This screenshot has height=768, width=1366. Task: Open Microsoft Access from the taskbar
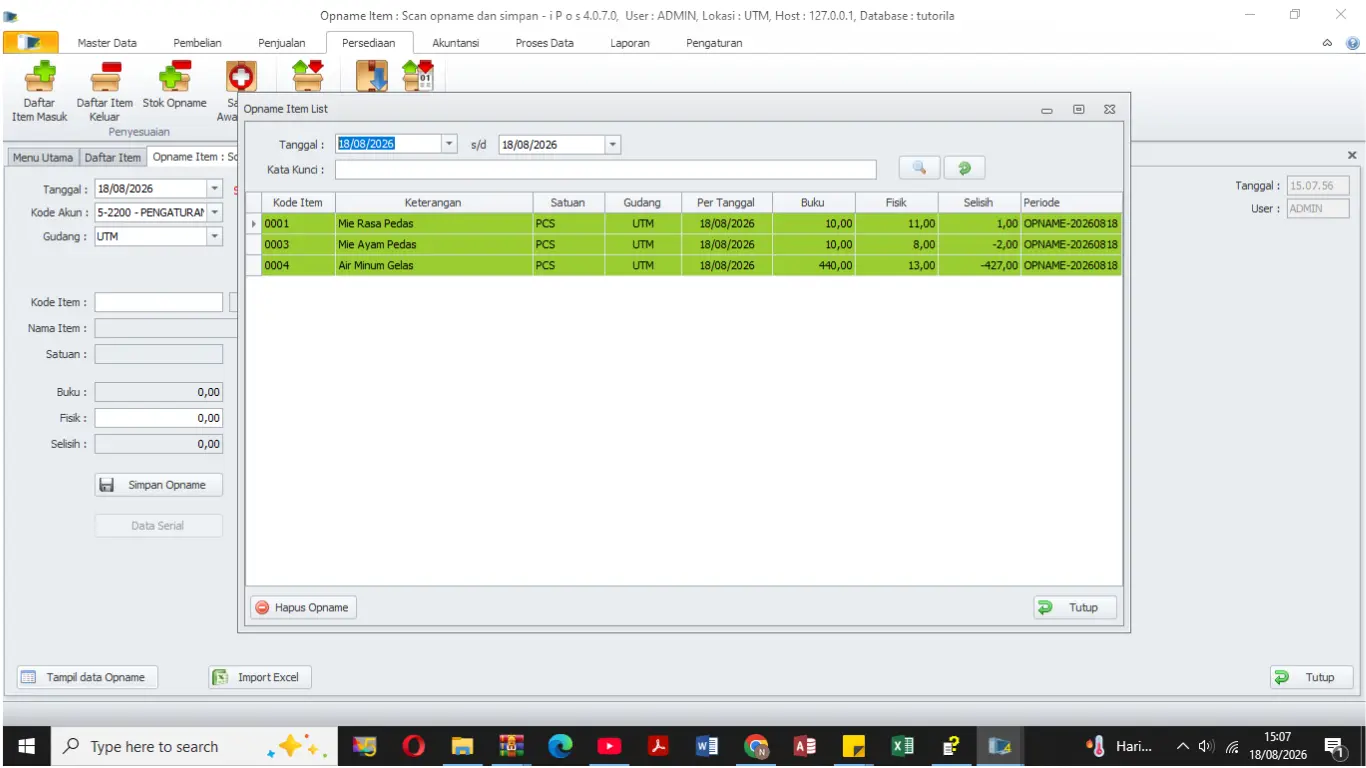tap(805, 746)
